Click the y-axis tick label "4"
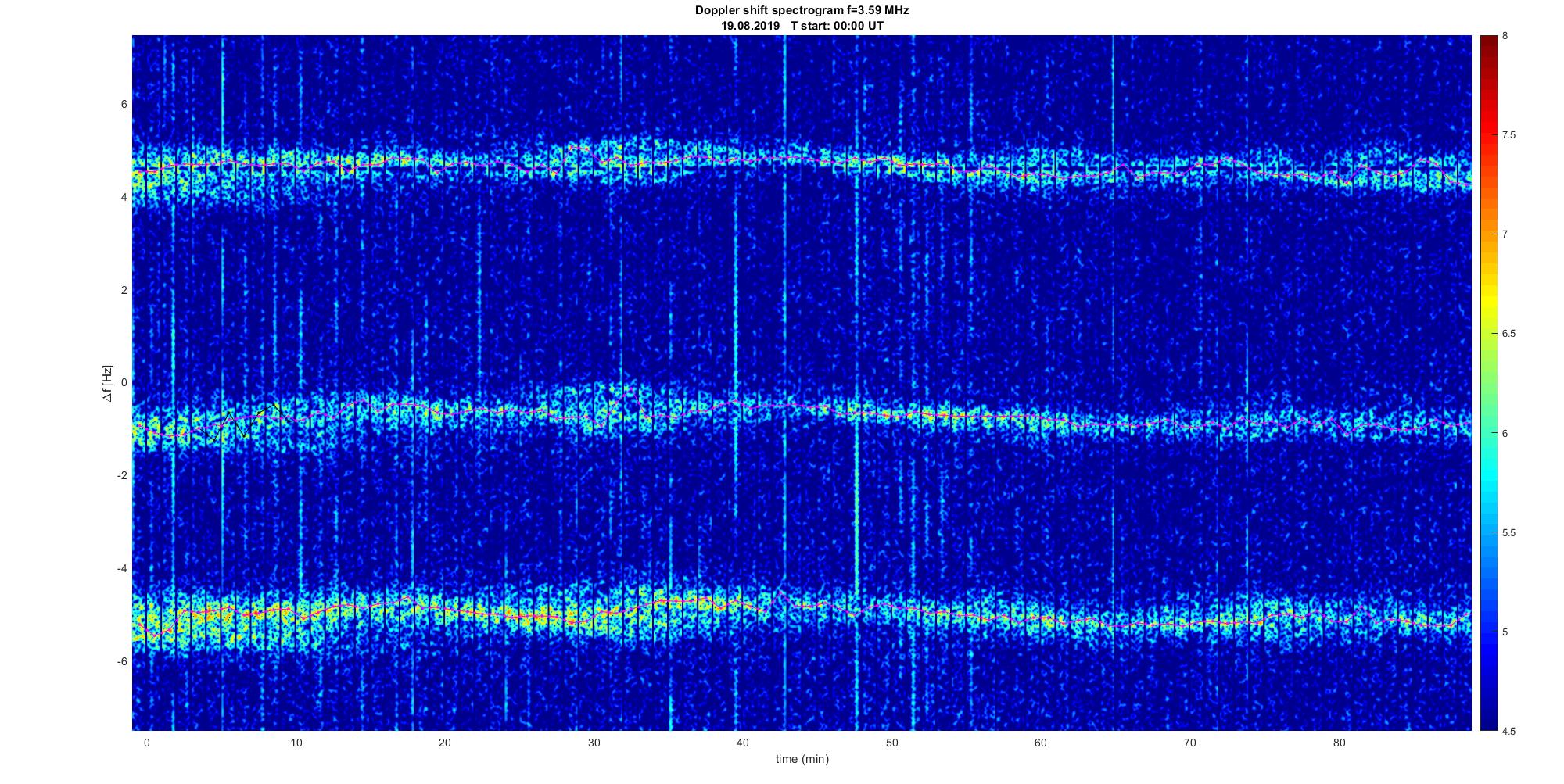1564x784 pixels. pyautogui.click(x=124, y=197)
